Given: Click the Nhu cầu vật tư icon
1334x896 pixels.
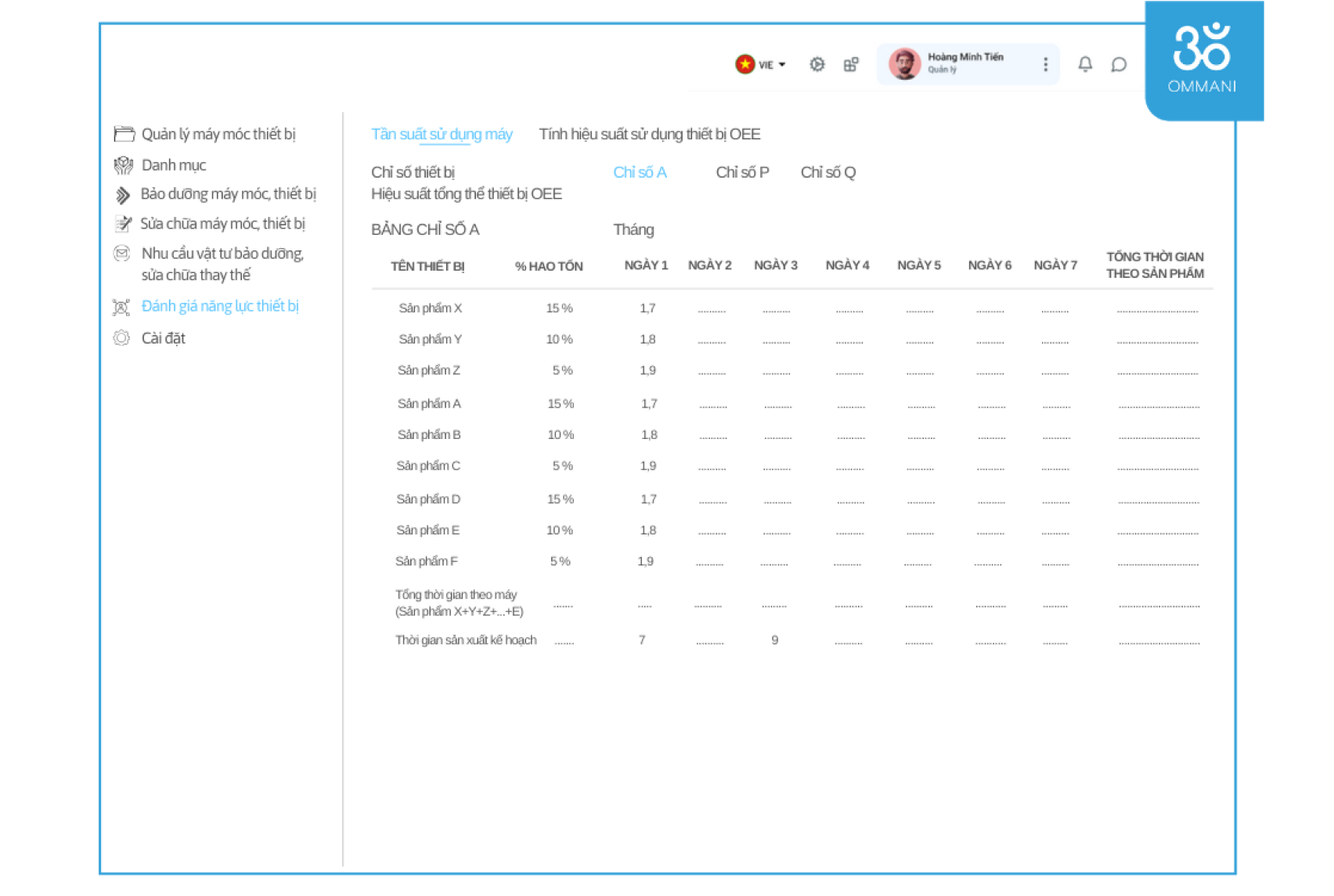Looking at the screenshot, I should tap(122, 254).
